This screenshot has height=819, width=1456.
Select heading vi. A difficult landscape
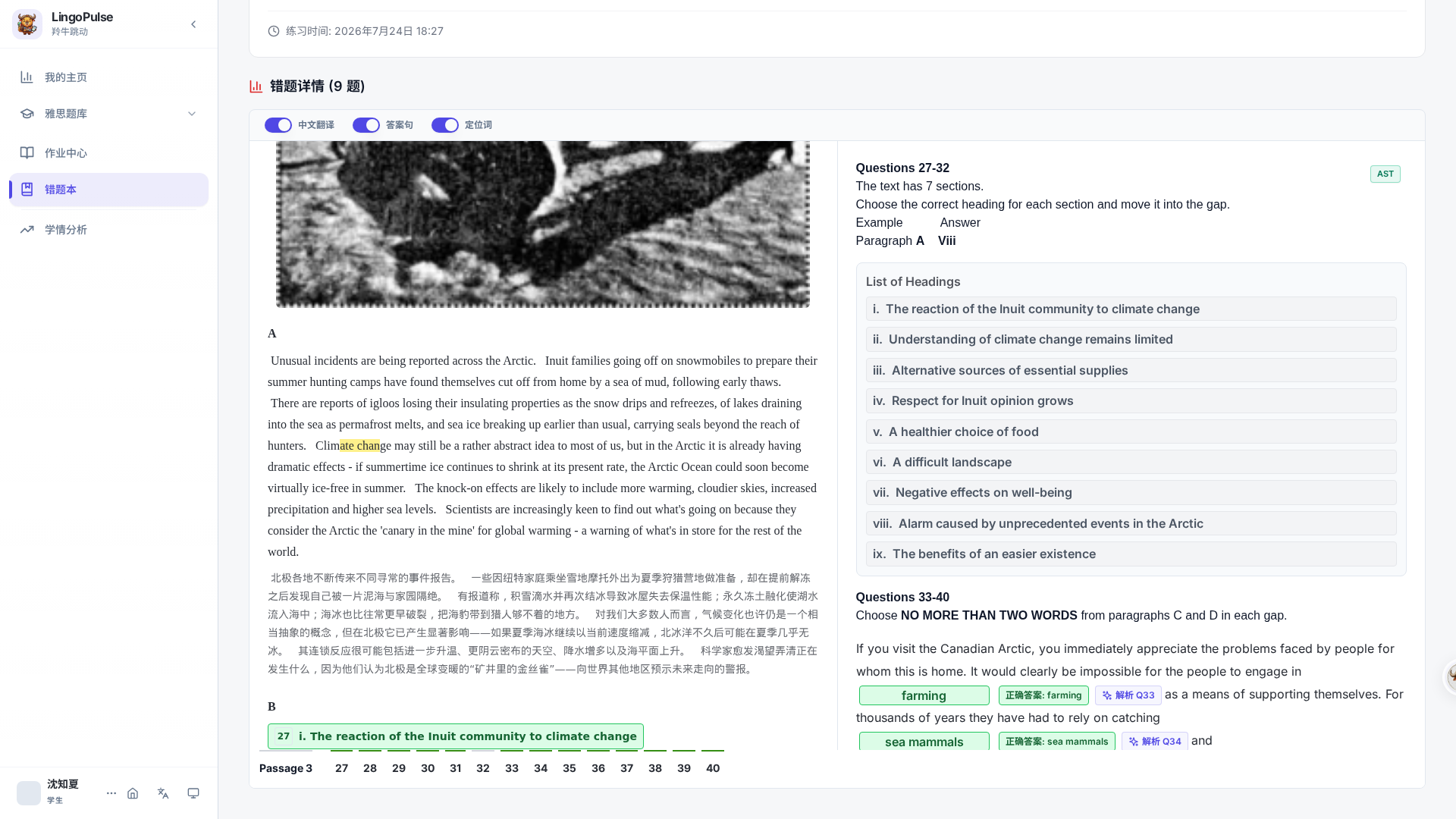(1131, 462)
